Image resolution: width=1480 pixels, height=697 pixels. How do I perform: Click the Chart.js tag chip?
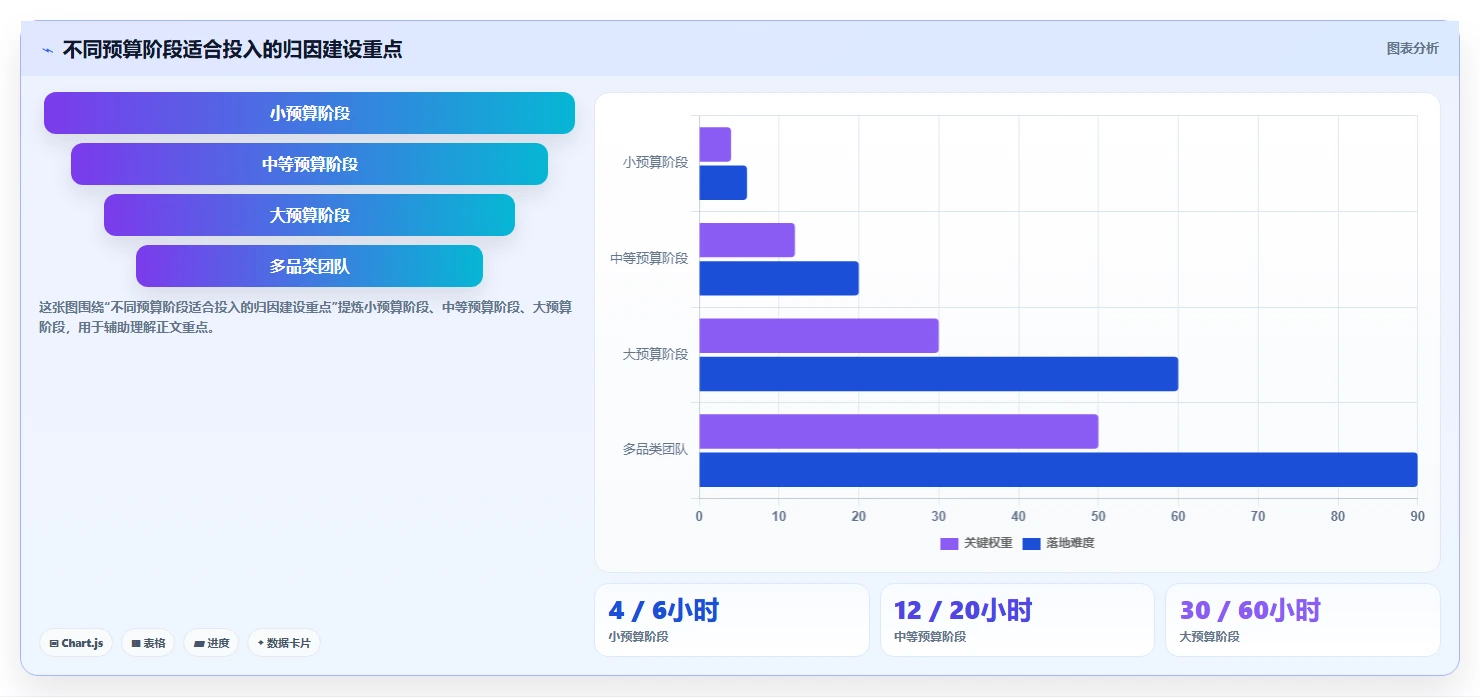76,643
